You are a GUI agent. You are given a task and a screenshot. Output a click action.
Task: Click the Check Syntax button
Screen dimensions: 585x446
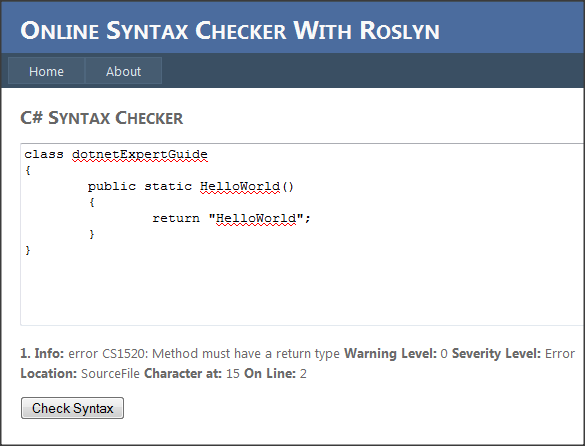pos(72,408)
